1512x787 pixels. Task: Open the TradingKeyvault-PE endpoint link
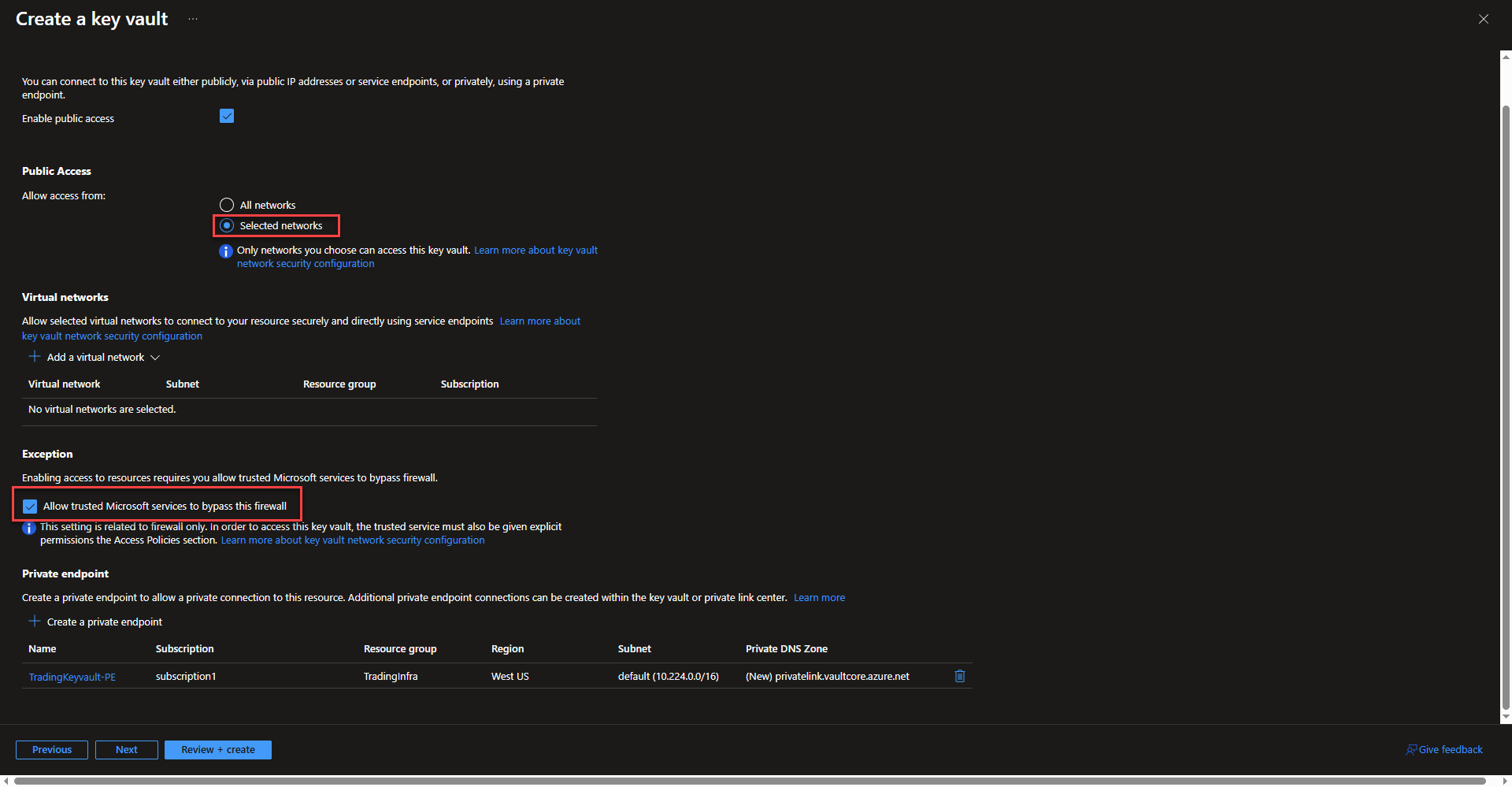click(x=72, y=677)
